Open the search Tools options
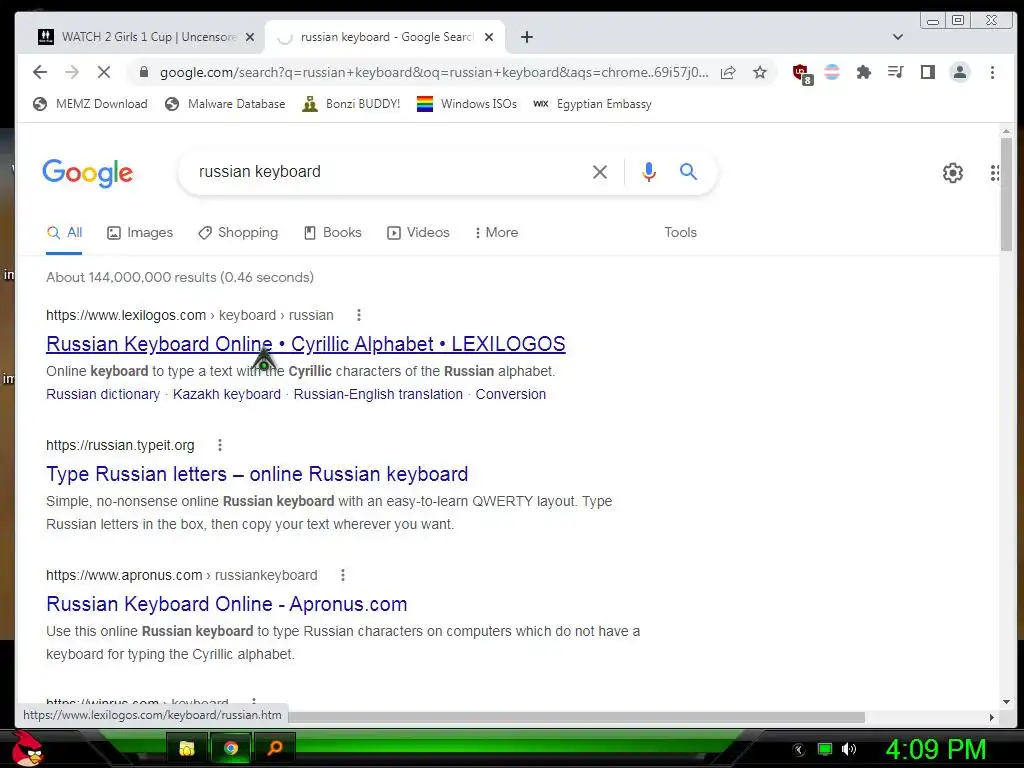The image size is (1024, 768). click(680, 232)
